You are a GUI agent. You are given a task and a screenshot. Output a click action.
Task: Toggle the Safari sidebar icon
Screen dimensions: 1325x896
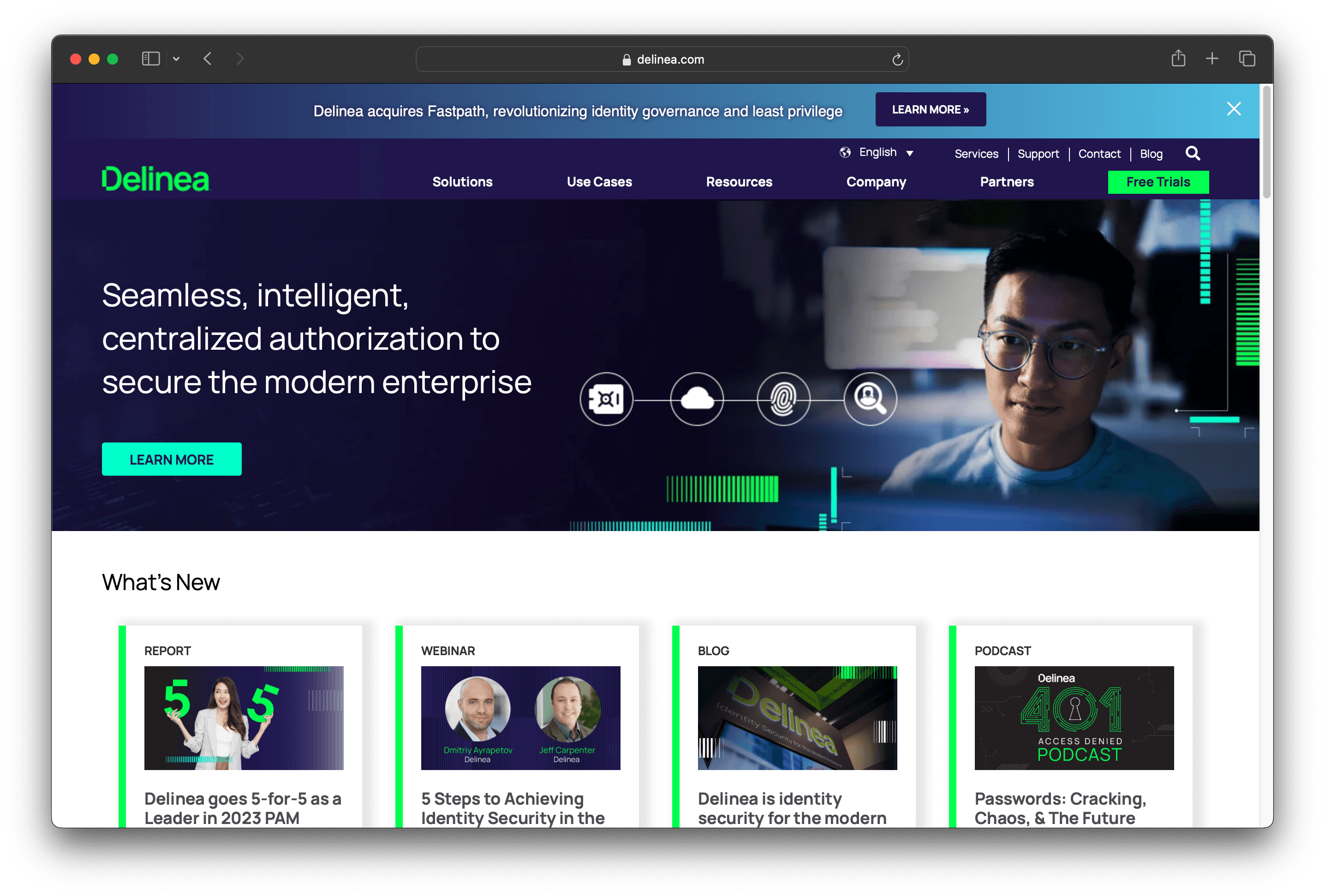pos(150,59)
